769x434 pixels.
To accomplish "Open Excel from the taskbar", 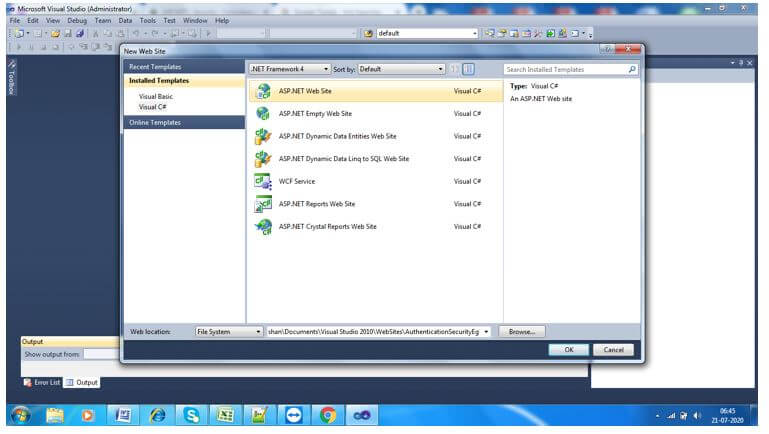I will tap(225, 415).
